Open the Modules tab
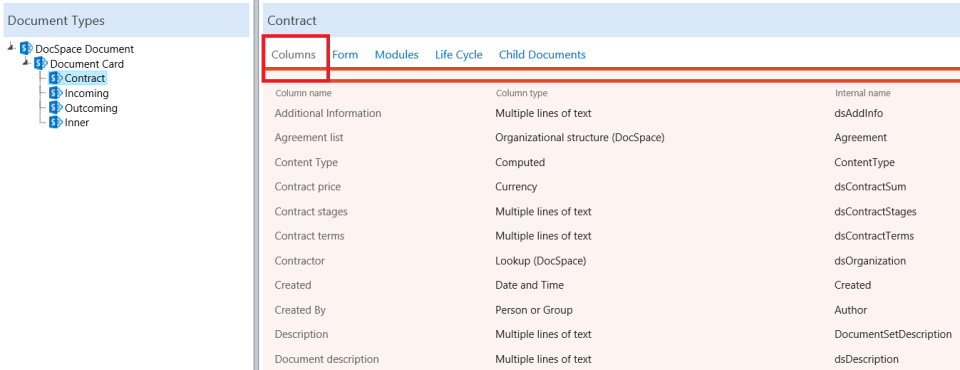 pos(397,55)
